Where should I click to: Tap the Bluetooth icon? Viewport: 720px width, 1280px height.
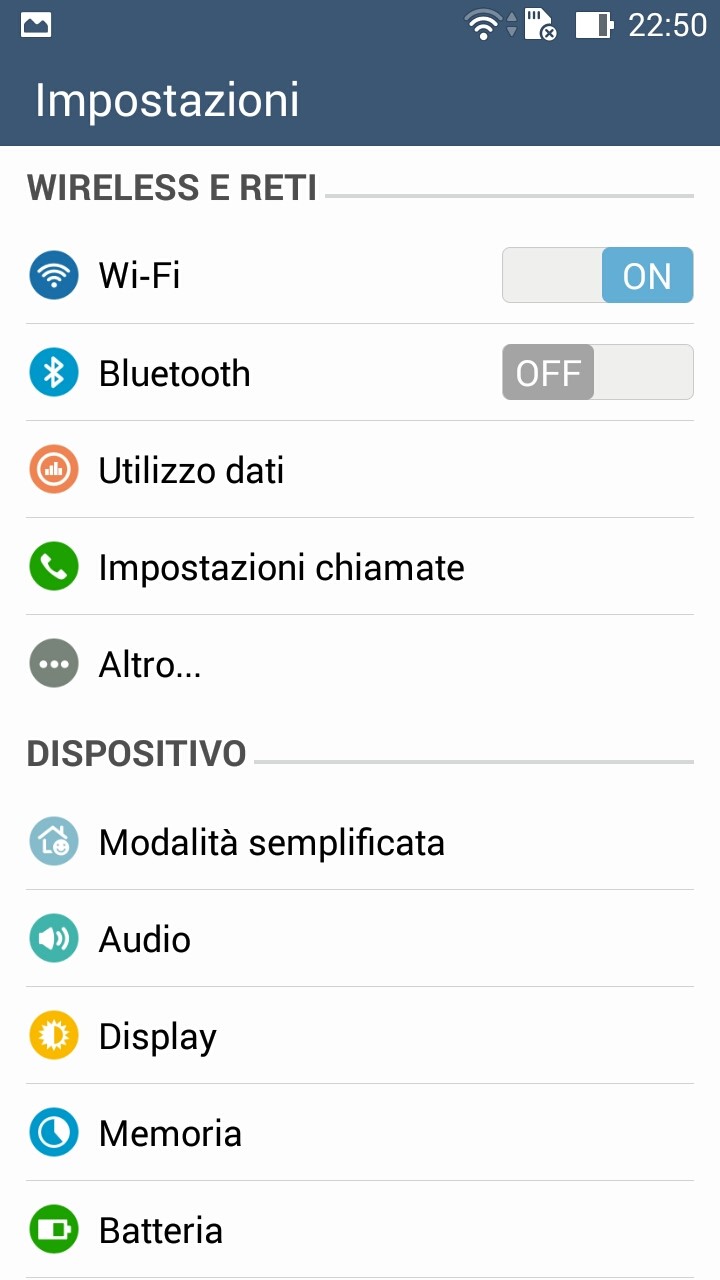pos(54,373)
